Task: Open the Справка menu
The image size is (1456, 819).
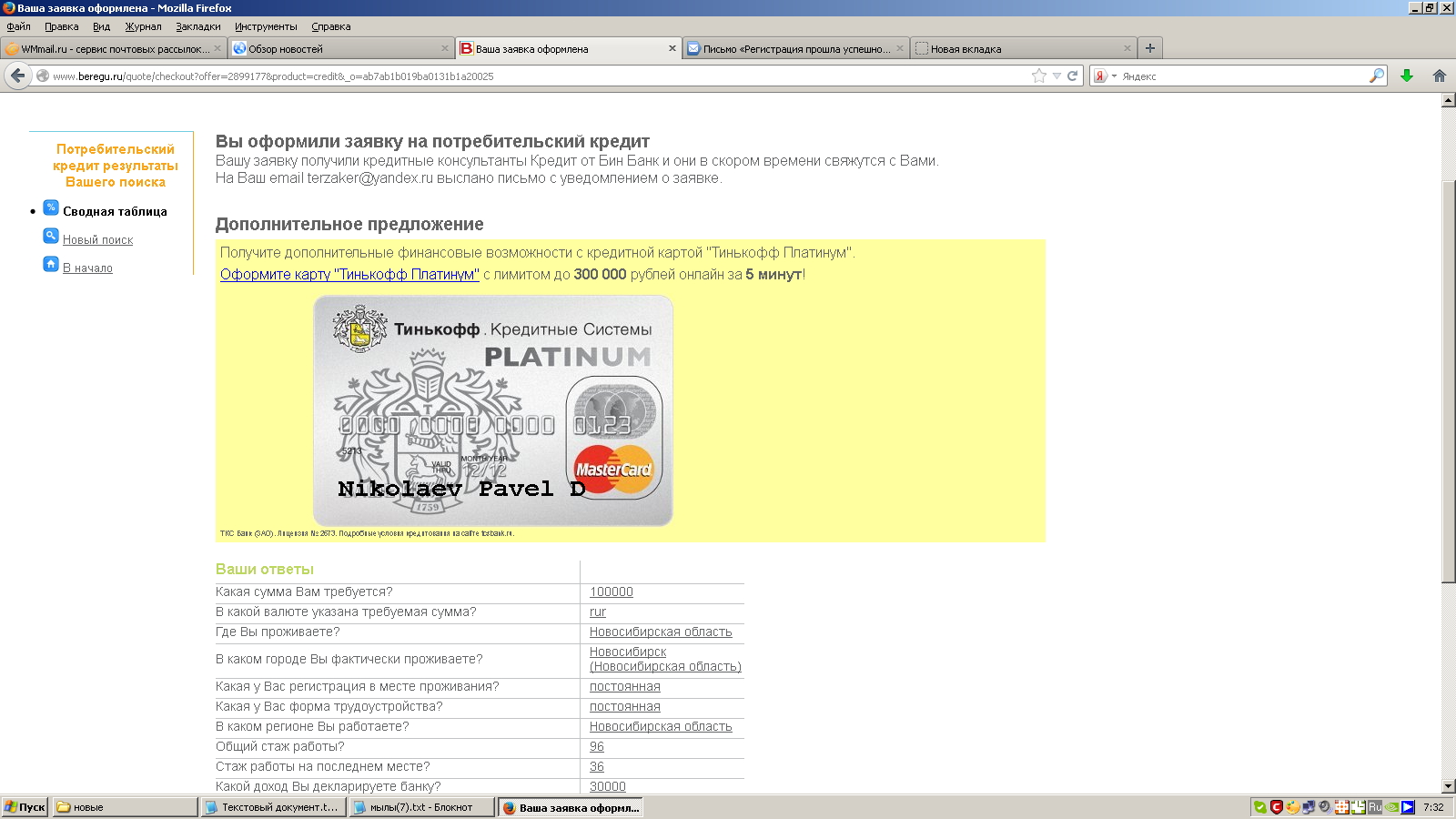Action: [330, 26]
